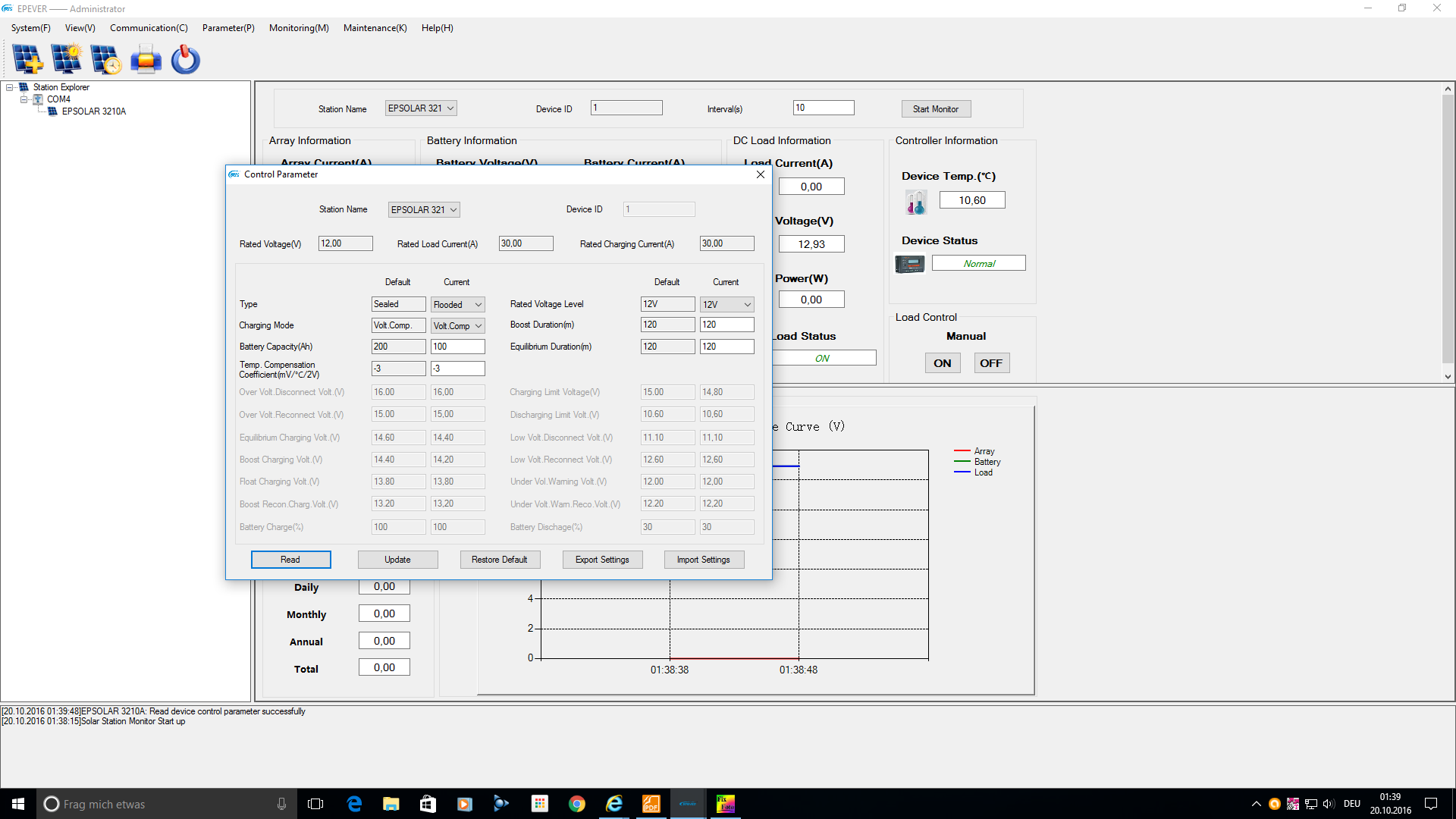Click the Battery Capacity current input field
The image size is (1456, 819).
click(457, 347)
